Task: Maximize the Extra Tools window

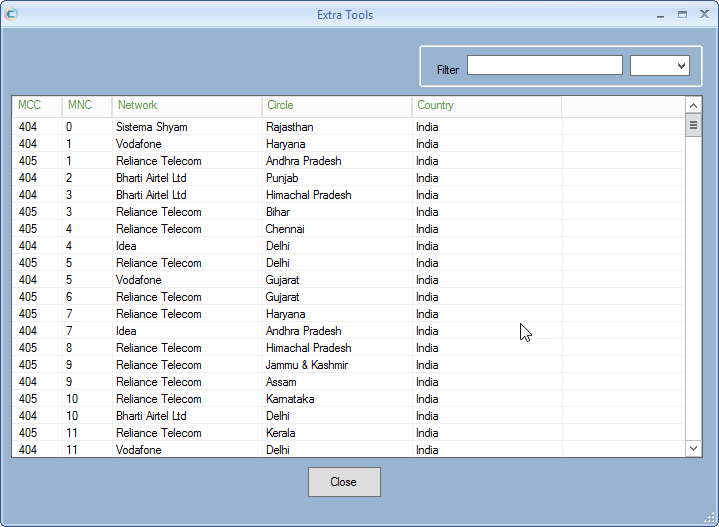Action: (x=682, y=15)
